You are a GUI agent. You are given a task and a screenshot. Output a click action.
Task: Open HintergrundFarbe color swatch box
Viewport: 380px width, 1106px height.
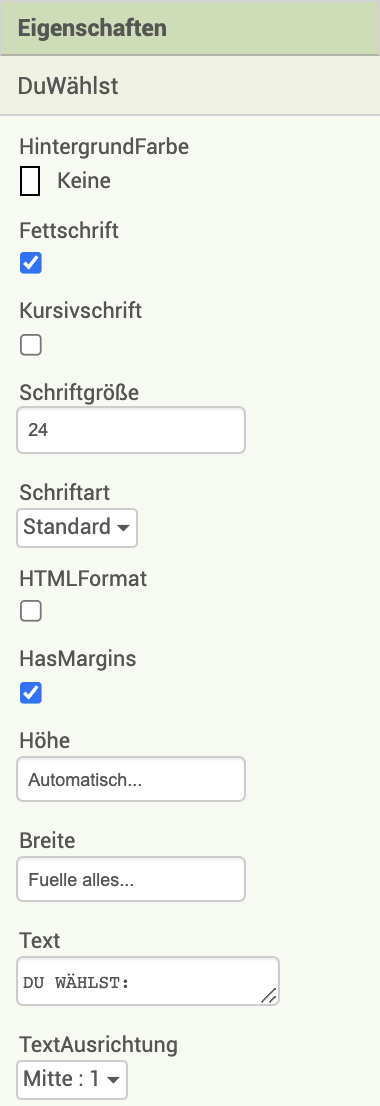click(x=30, y=181)
